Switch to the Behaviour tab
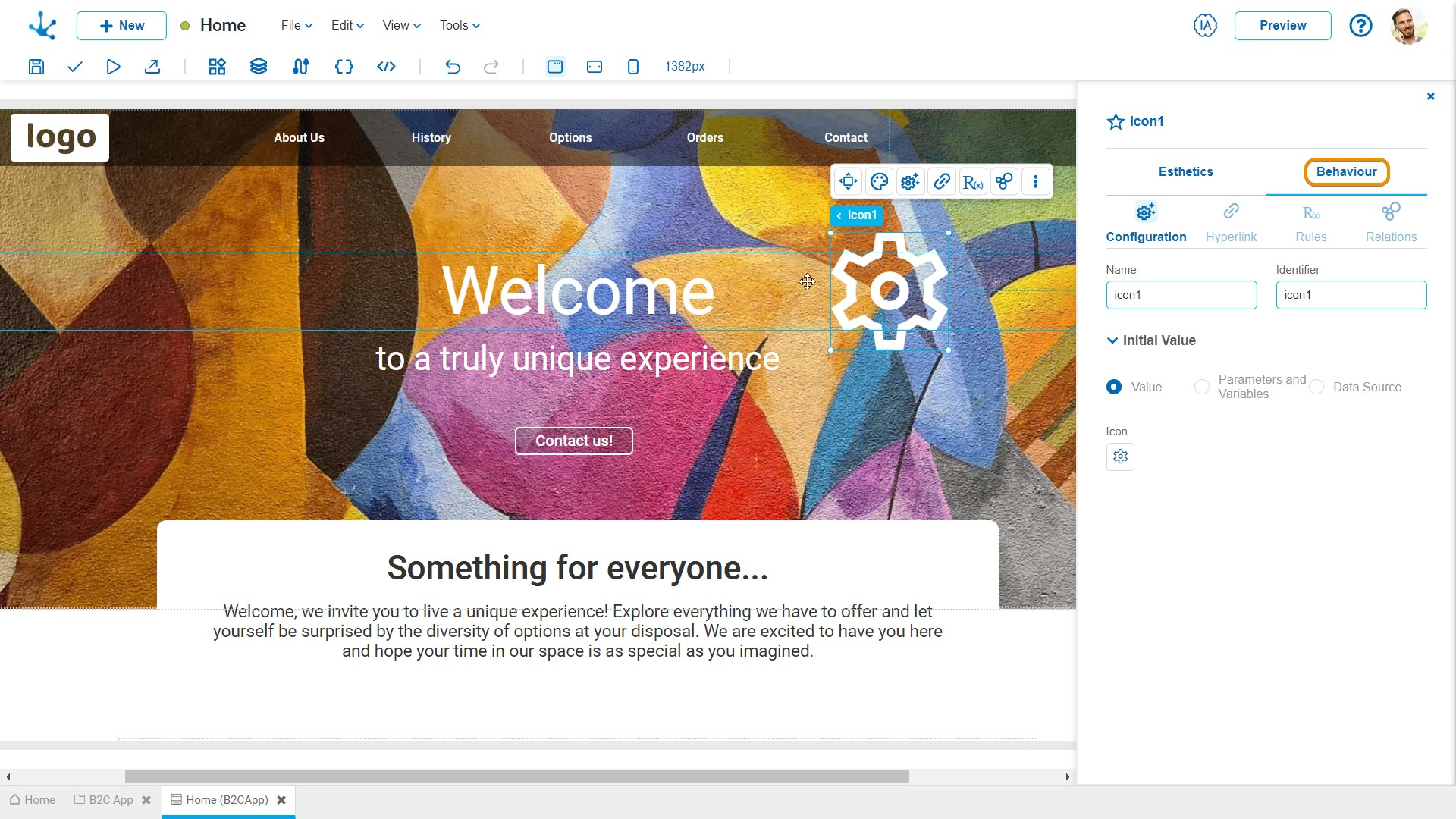The width and height of the screenshot is (1456, 819). (1345, 172)
